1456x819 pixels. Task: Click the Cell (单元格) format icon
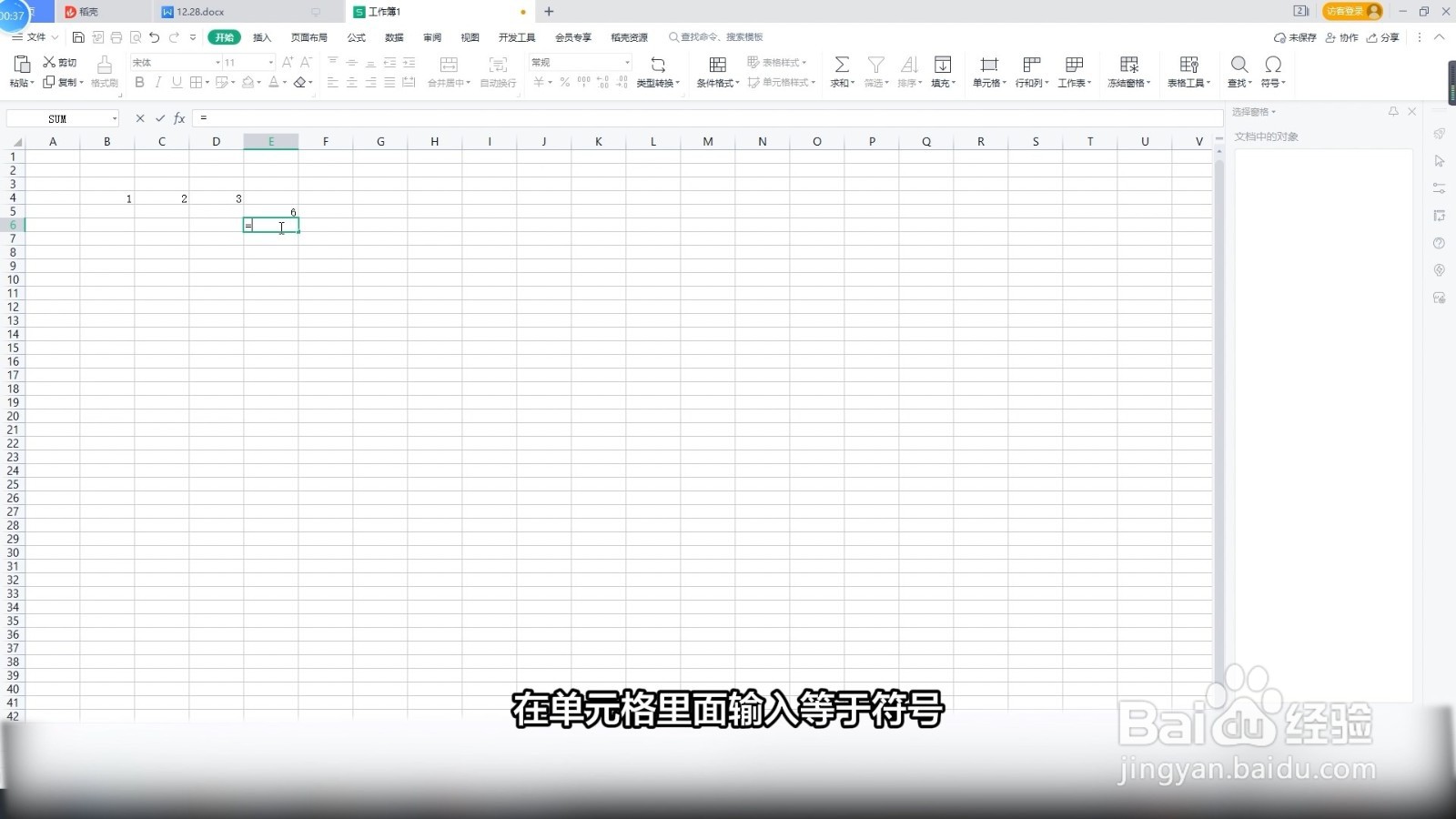[989, 64]
